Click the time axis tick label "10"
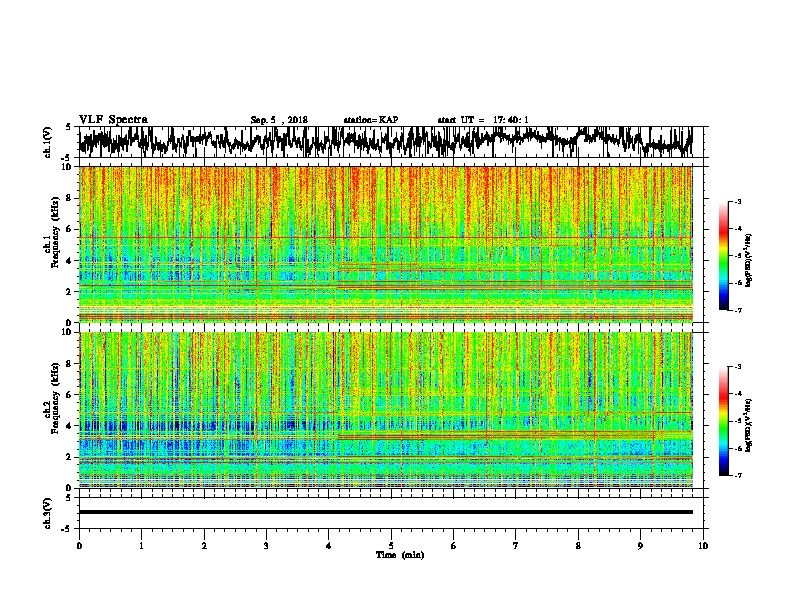This screenshot has width=792, height=612. point(703,546)
